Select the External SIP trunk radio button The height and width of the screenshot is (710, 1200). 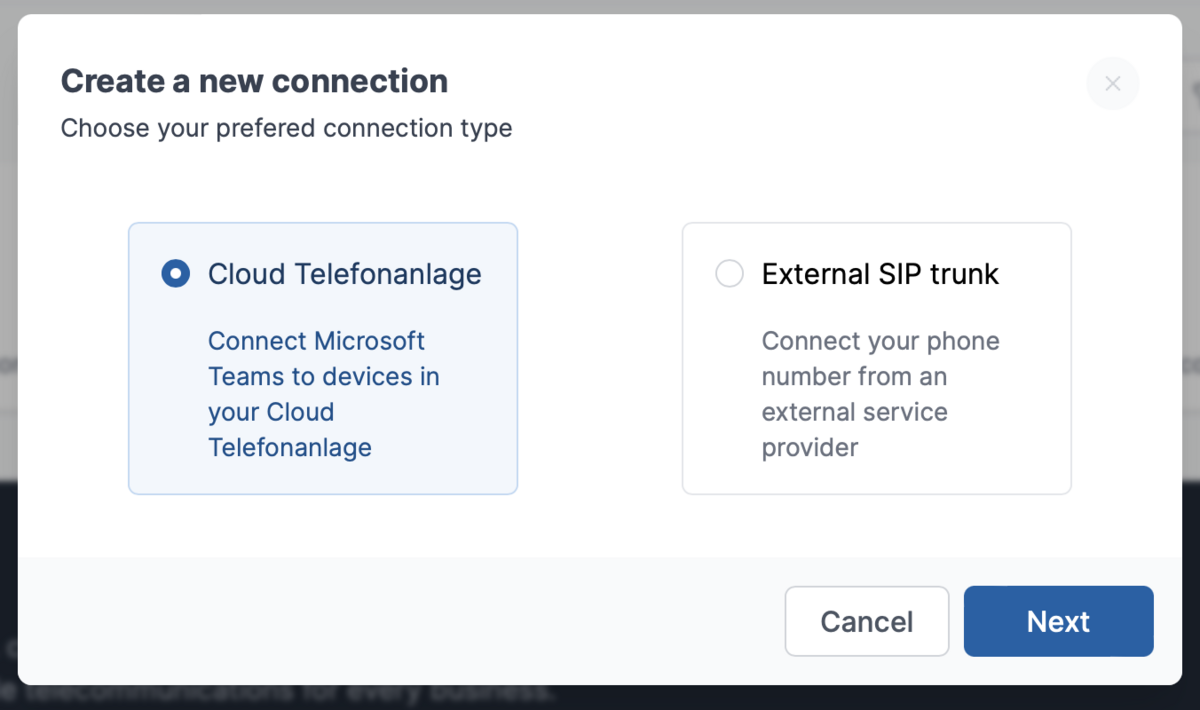pyautogui.click(x=730, y=274)
